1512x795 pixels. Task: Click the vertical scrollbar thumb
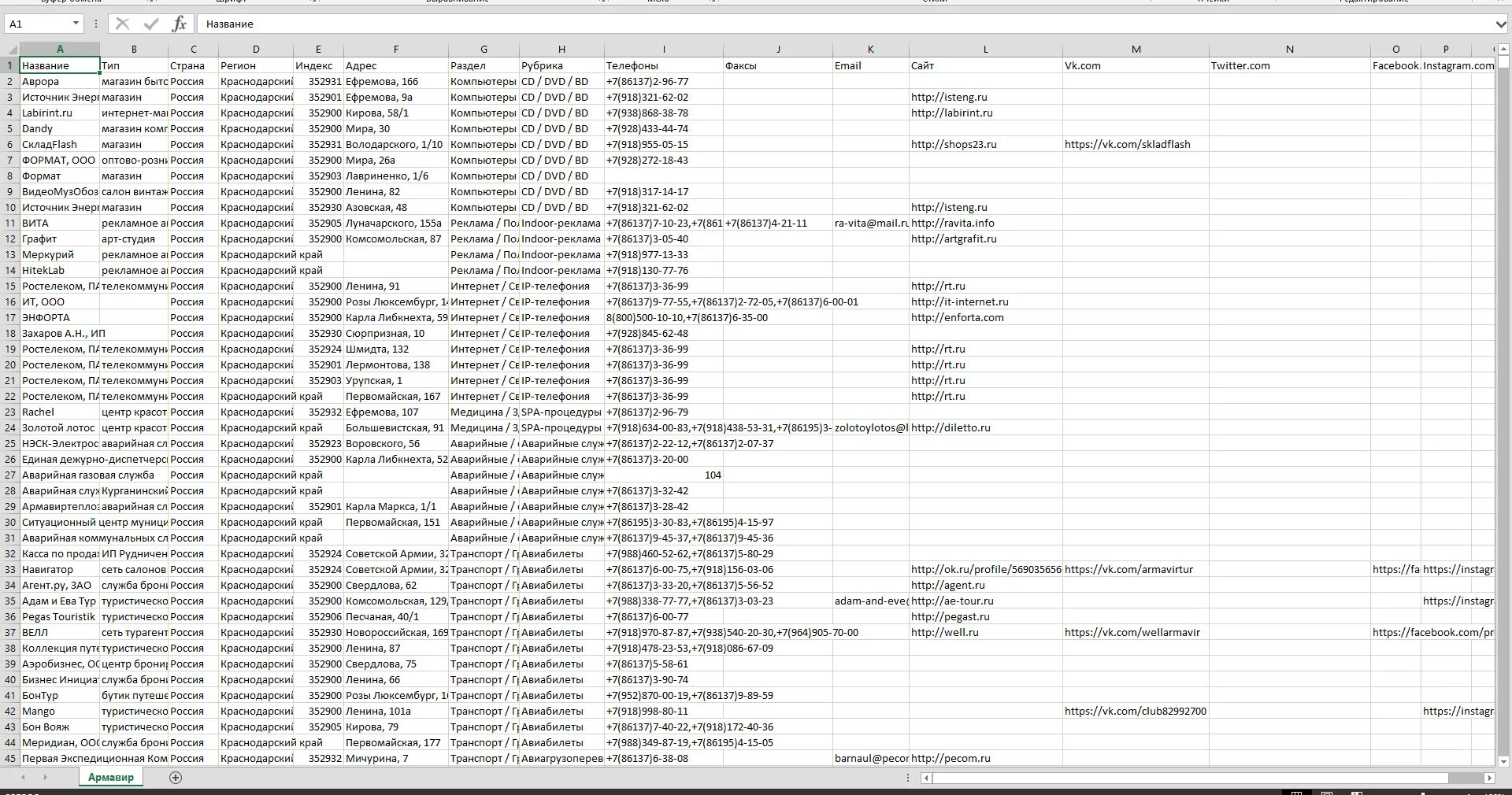coord(1503,62)
